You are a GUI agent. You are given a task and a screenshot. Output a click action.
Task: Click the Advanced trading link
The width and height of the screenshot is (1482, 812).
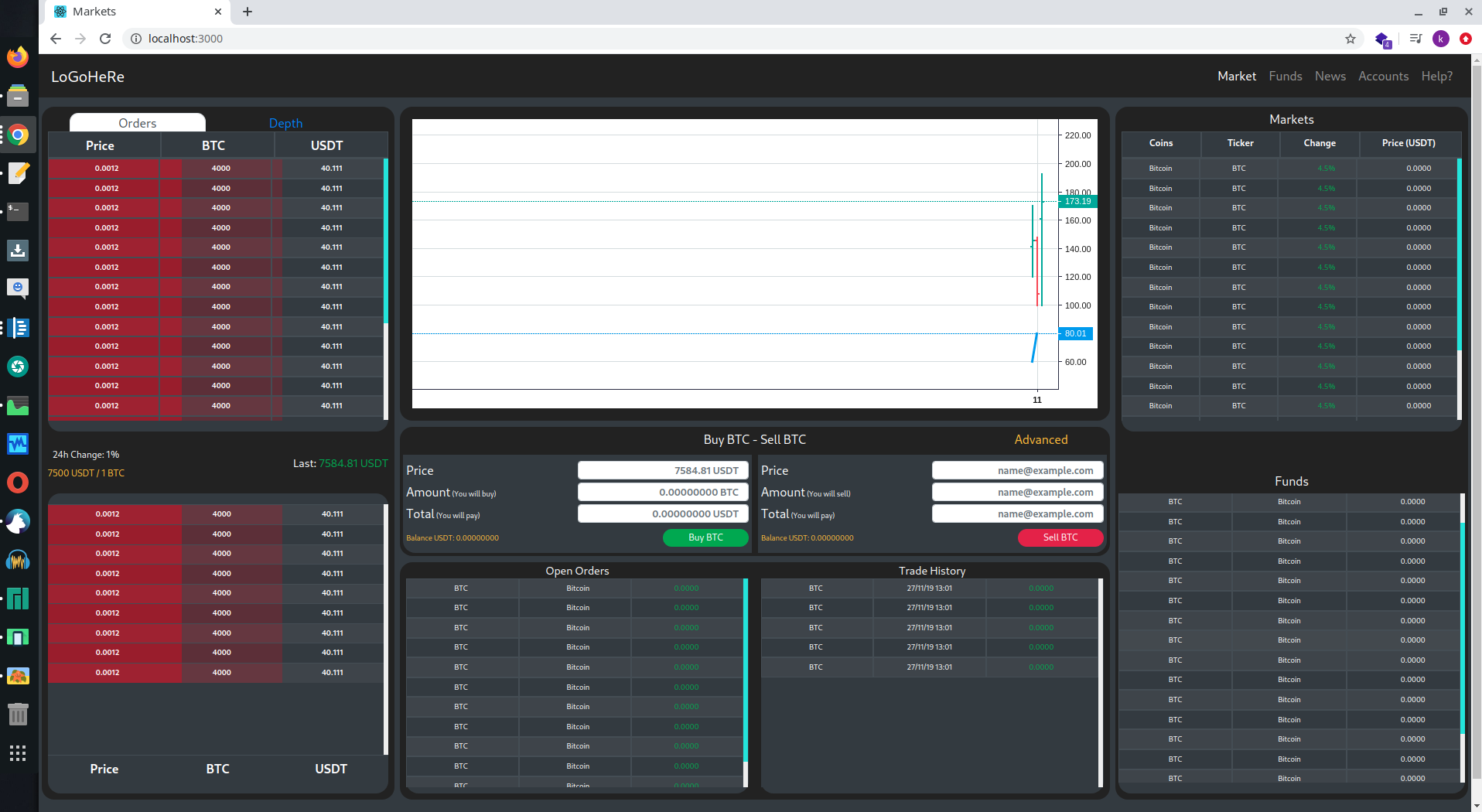pyautogui.click(x=1040, y=439)
